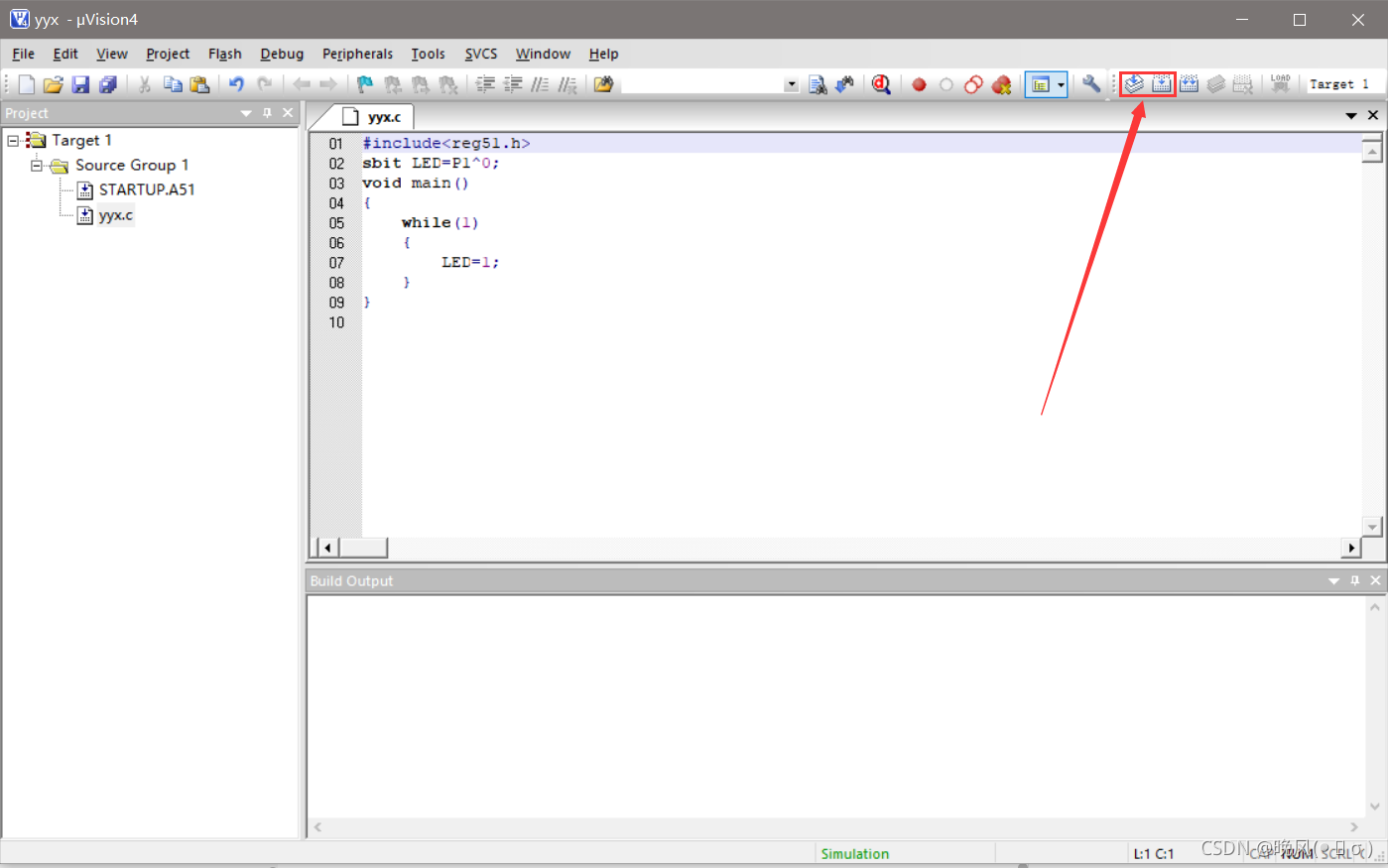Save the current file
This screenshot has width=1388, height=868.
click(80, 84)
